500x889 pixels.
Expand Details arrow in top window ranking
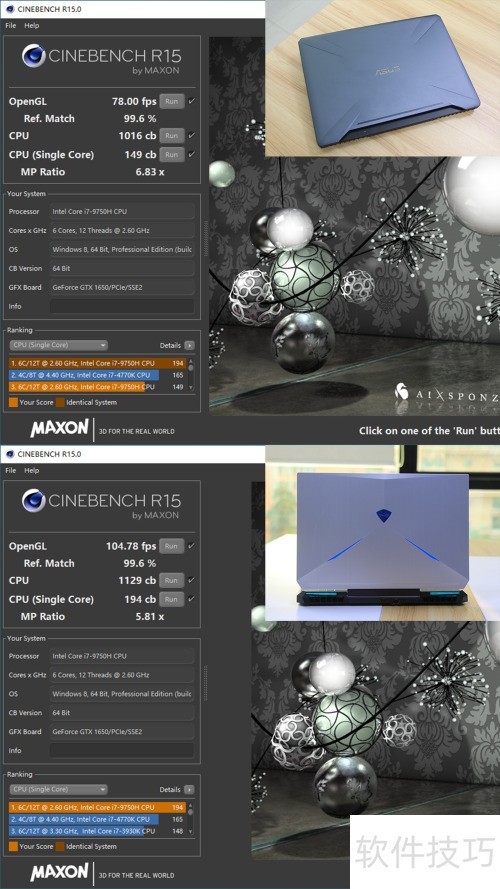click(x=189, y=345)
